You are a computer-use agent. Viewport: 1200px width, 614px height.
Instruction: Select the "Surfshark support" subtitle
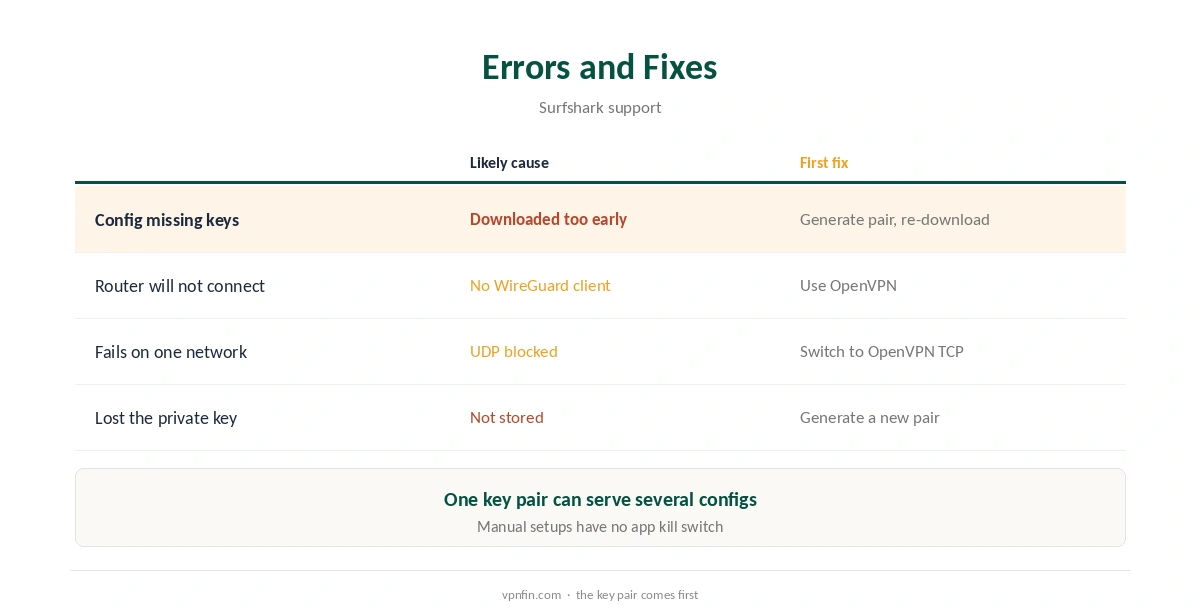click(600, 108)
